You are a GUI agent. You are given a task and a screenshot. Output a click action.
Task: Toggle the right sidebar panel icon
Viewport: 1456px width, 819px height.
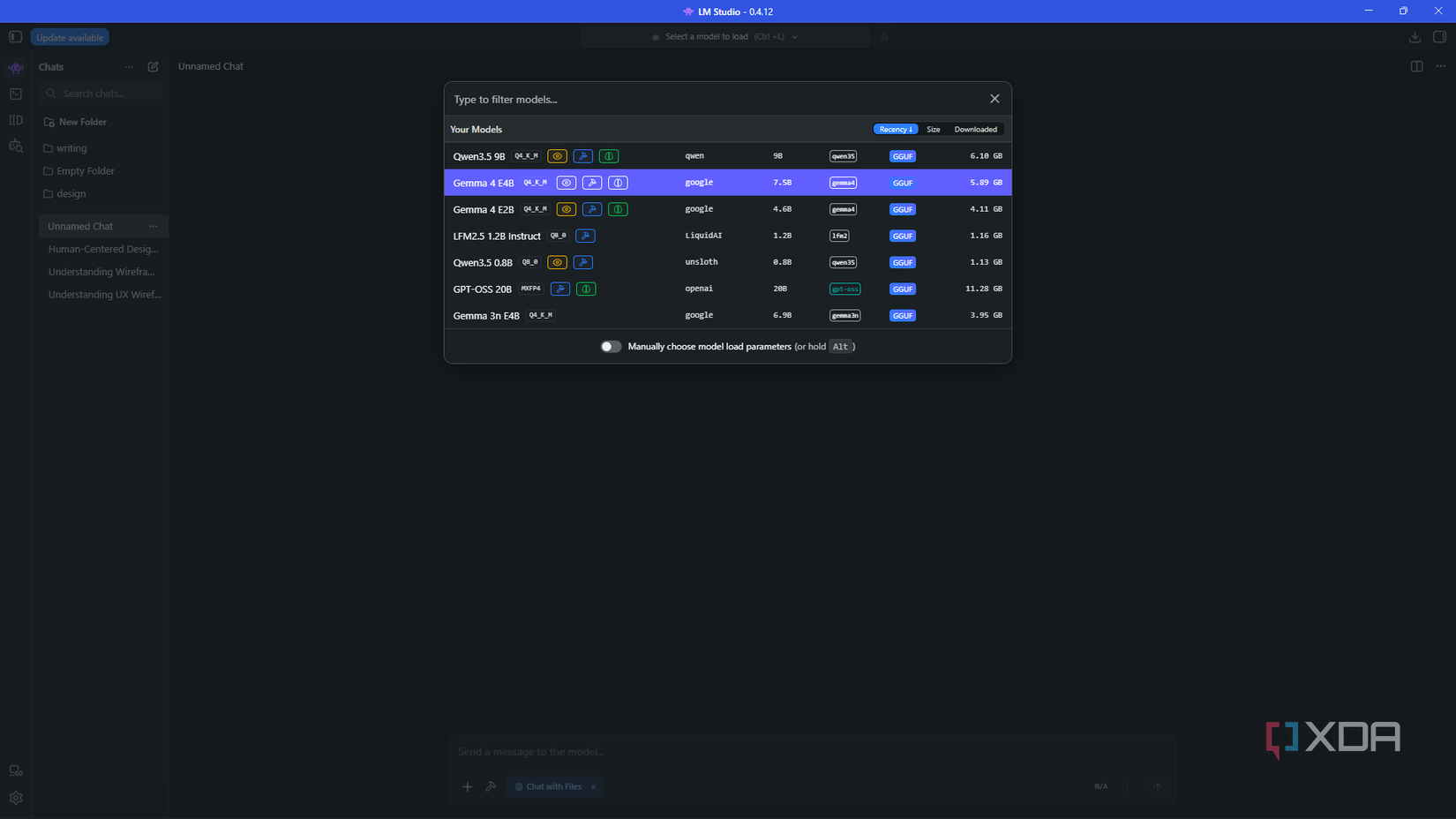click(x=1439, y=37)
